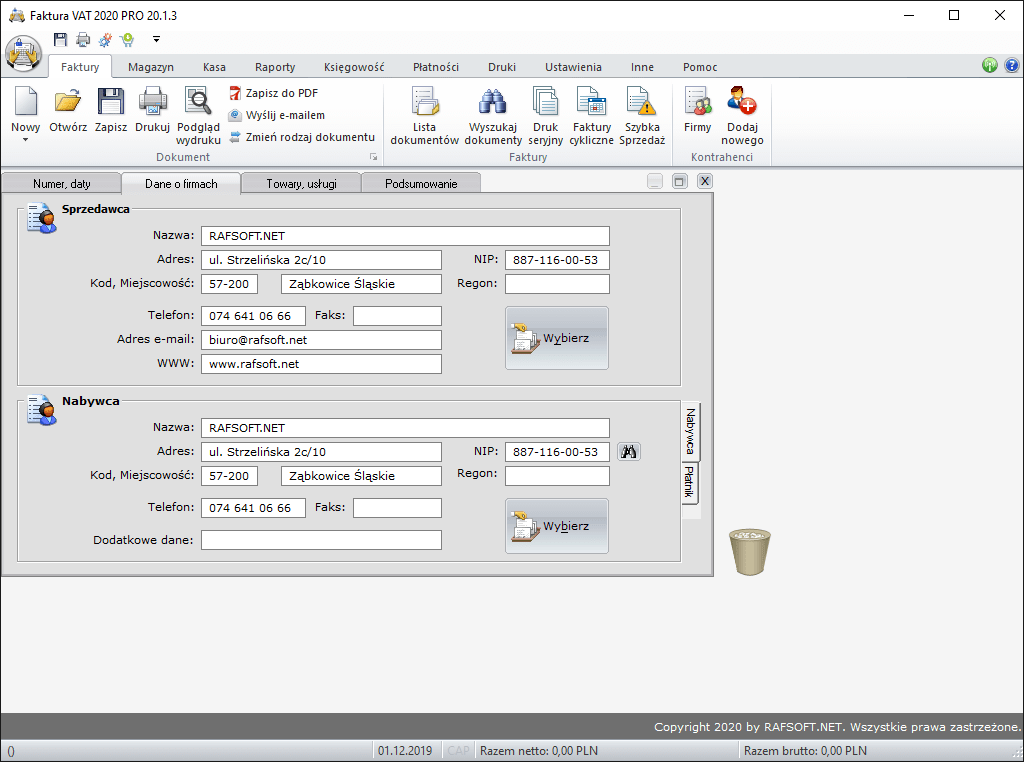Switch to the Kasa ribbon tab

[x=214, y=67]
